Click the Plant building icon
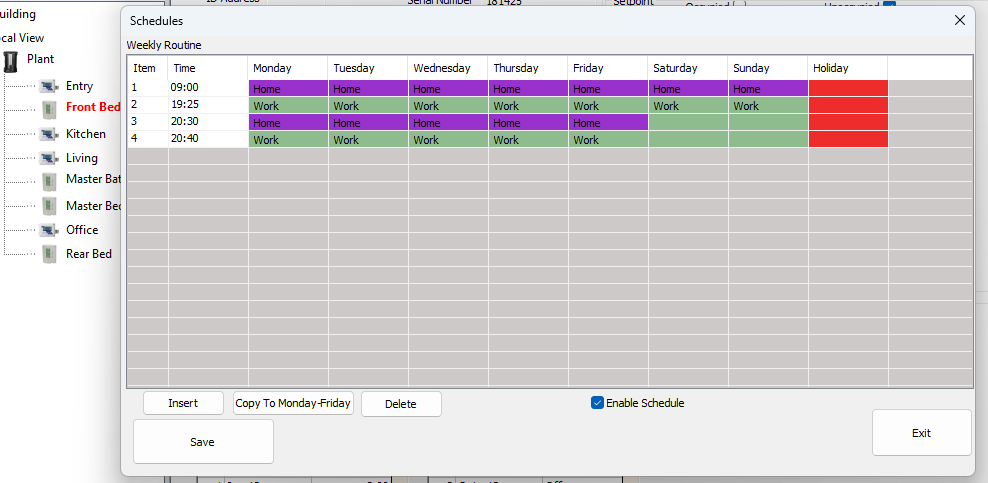 tap(11, 60)
